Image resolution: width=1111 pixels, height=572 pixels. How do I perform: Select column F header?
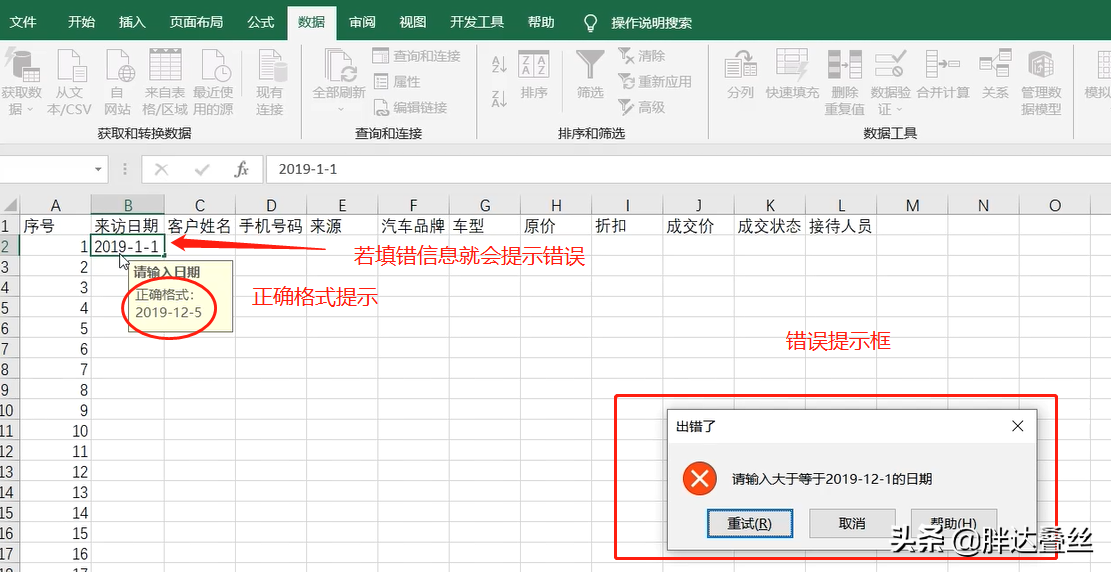pos(414,206)
